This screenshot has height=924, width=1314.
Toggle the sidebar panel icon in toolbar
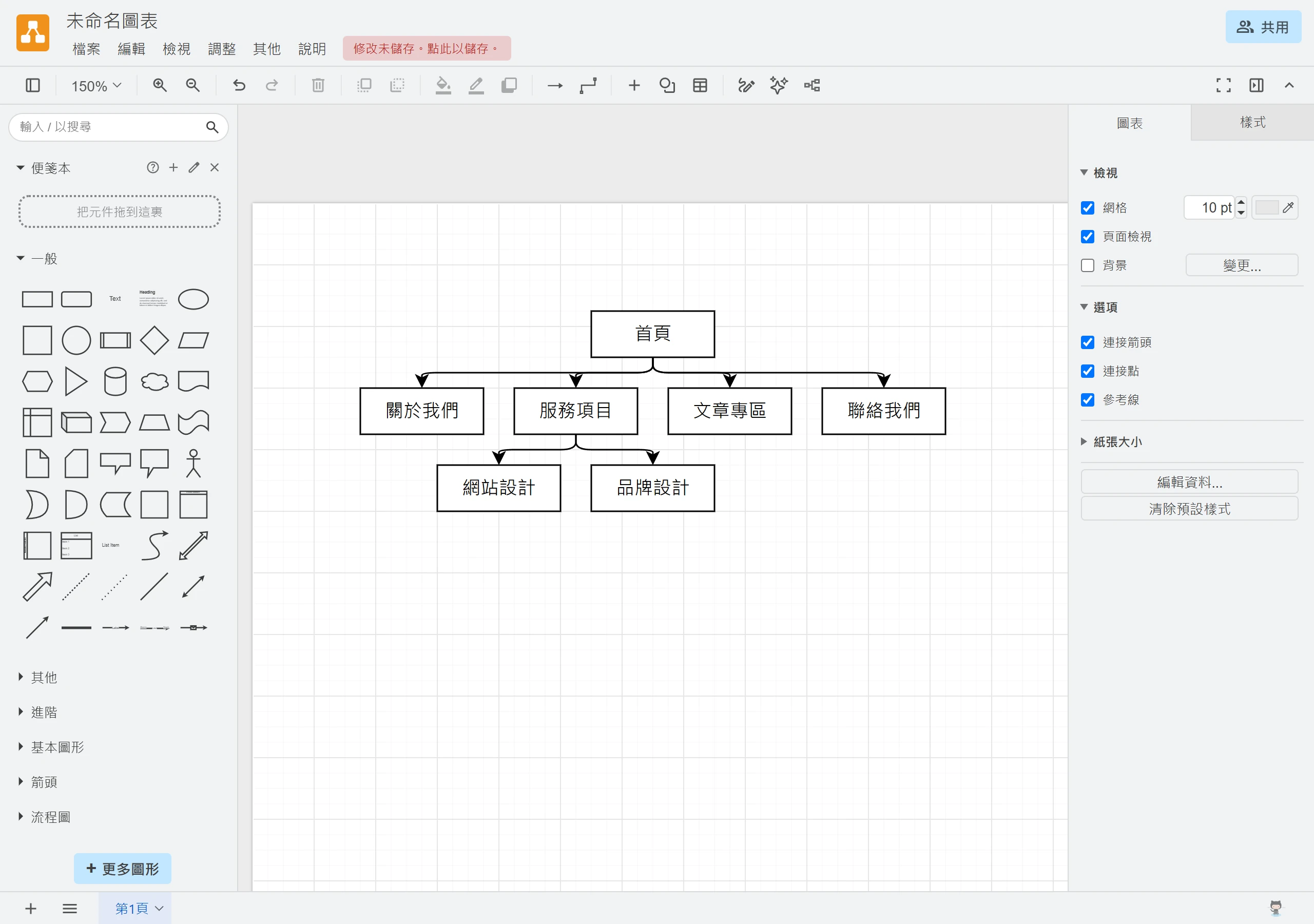point(33,85)
